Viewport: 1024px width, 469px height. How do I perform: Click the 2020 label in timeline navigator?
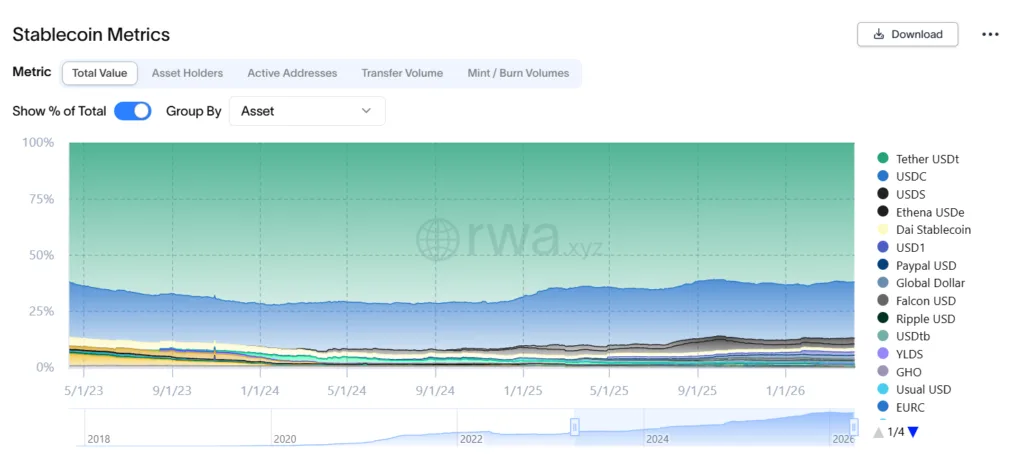285,439
